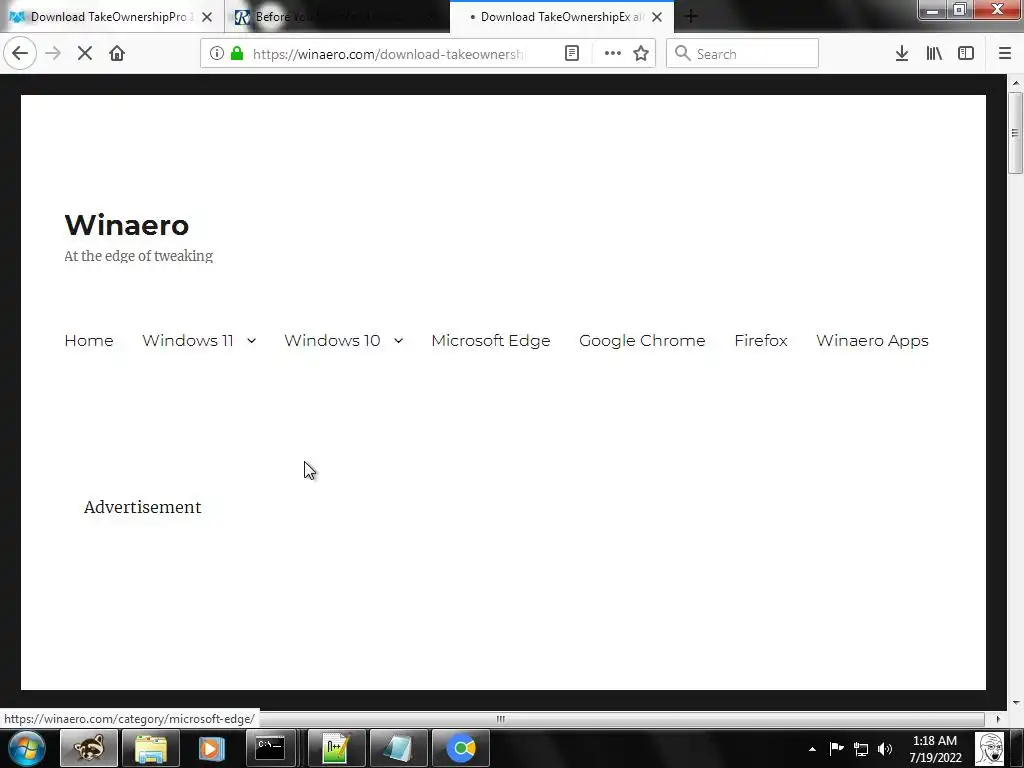Image resolution: width=1024 pixels, height=768 pixels.
Task: Close the Download TakeOwnershipPro tab
Action: tap(207, 17)
